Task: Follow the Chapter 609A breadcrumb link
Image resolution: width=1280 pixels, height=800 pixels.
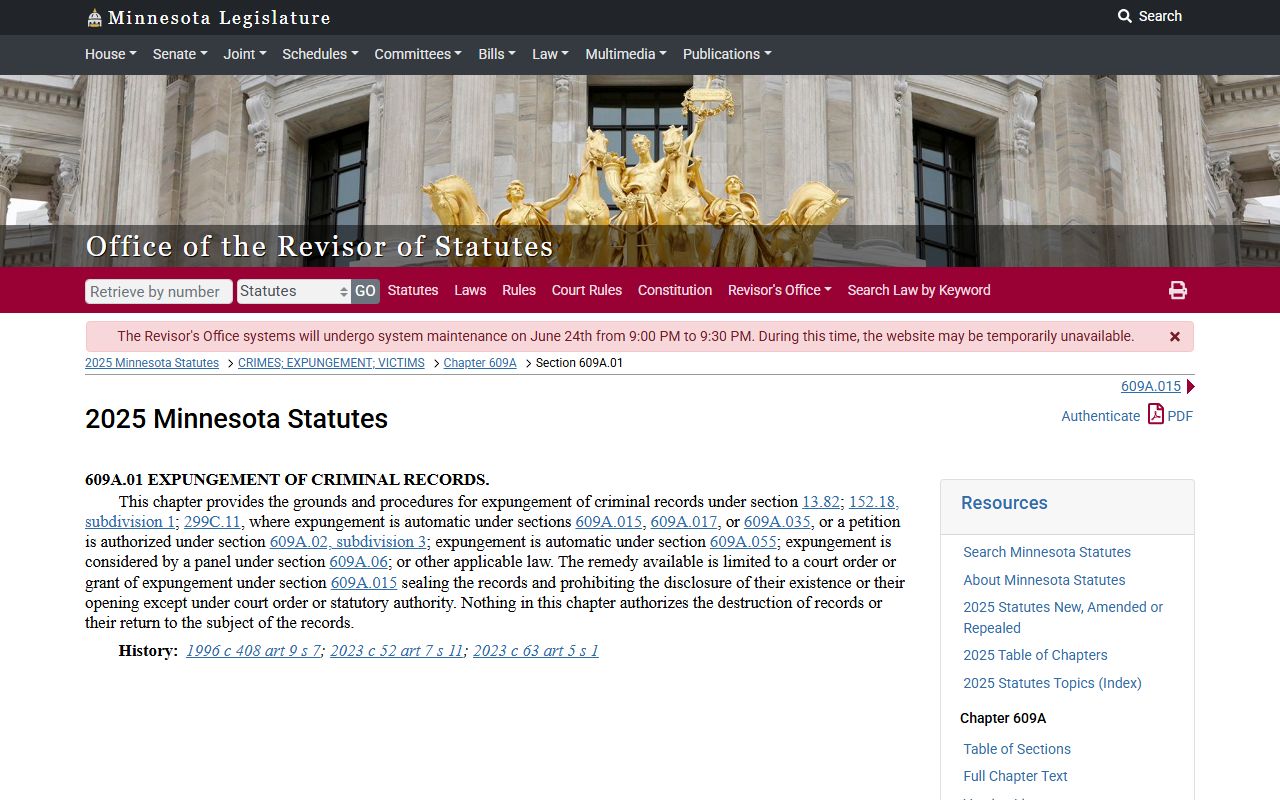Action: click(x=480, y=363)
